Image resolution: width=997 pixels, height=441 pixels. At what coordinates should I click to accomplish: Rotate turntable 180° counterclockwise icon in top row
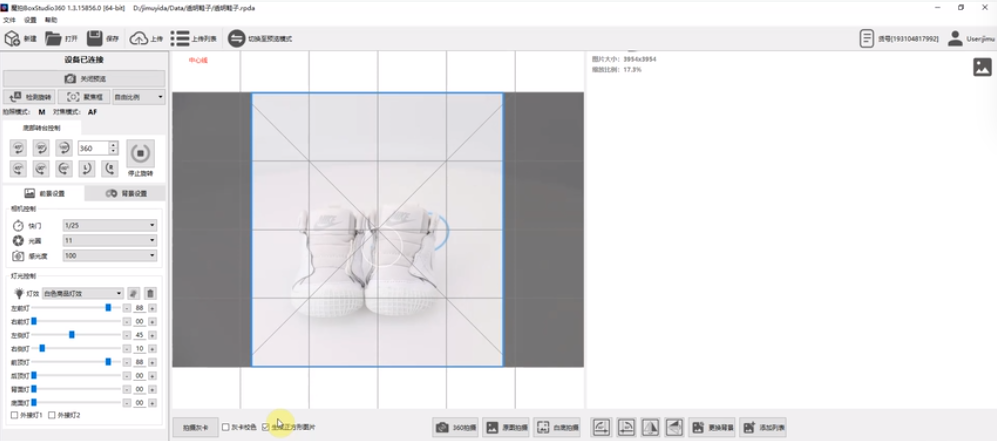pyautogui.click(x=64, y=148)
